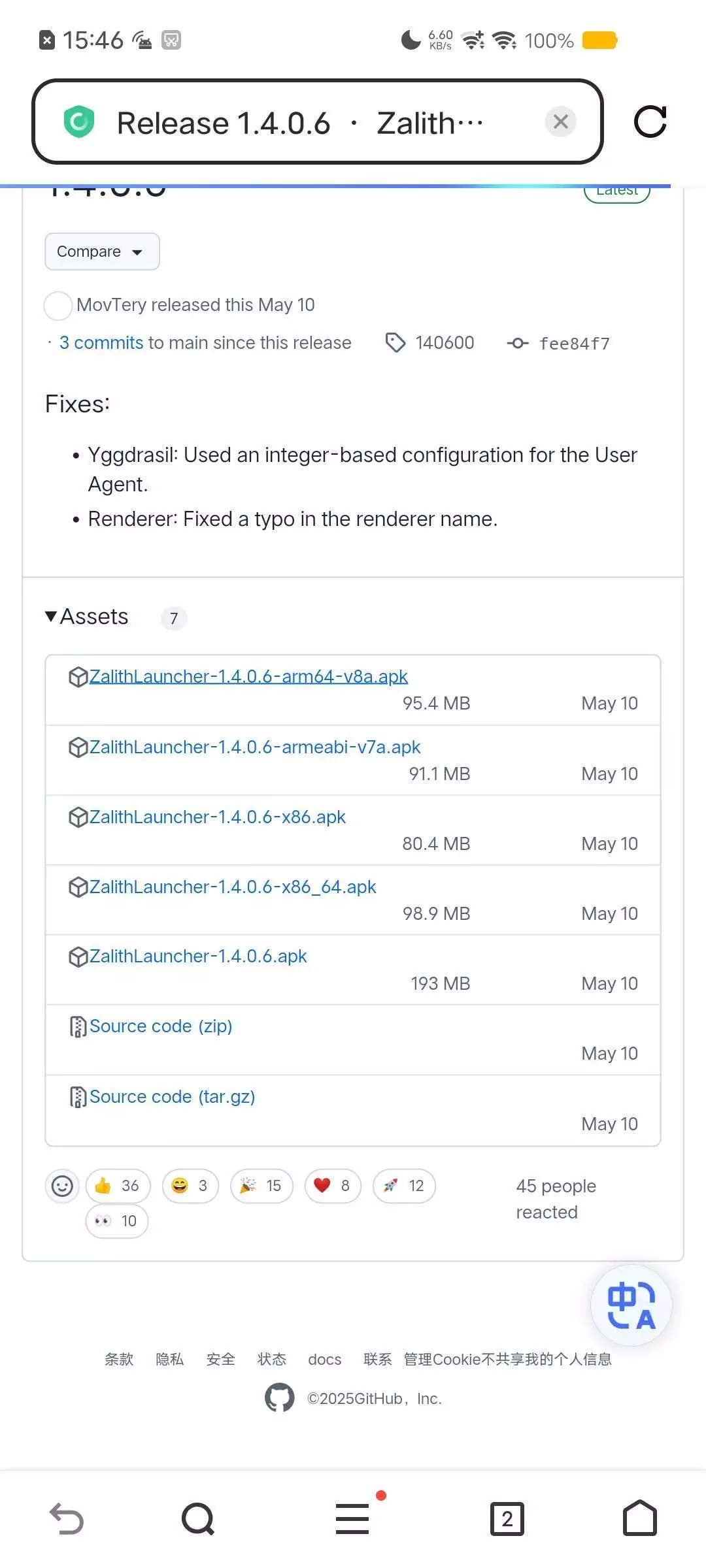This screenshot has height=1568, width=706.
Task: Open the browser hamburger menu
Action: [352, 1518]
